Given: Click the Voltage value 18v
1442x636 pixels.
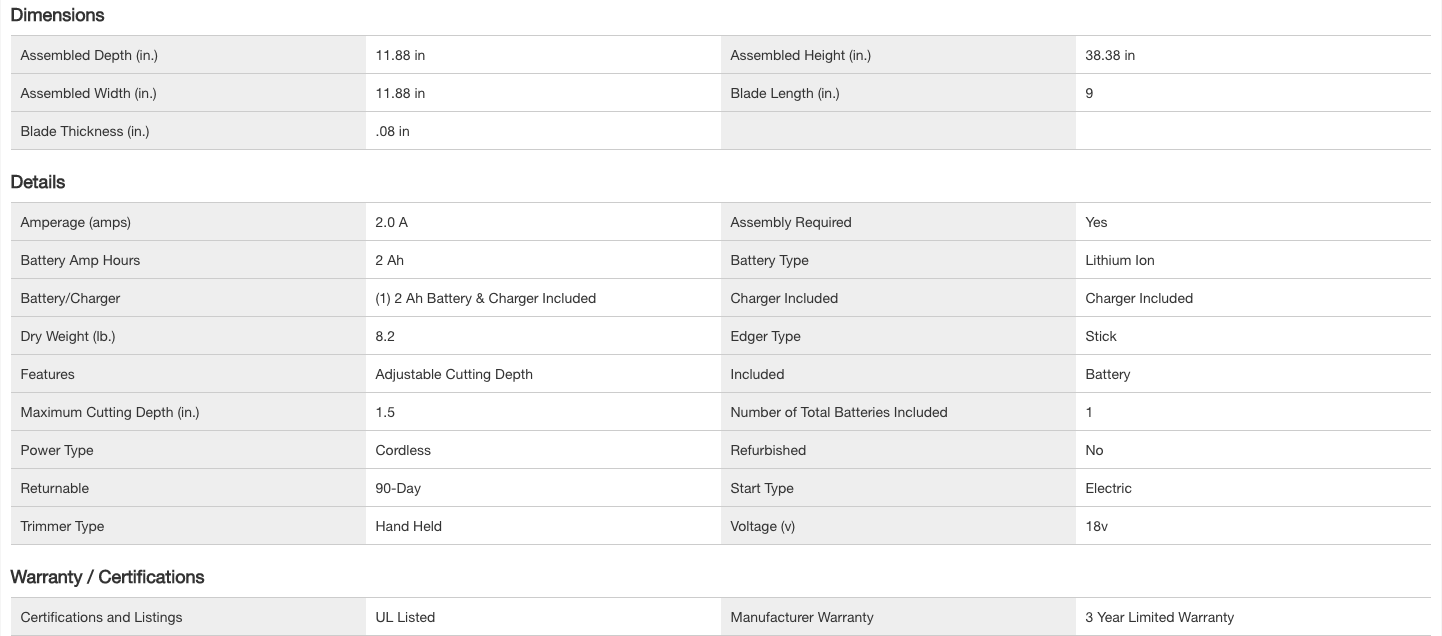Looking at the screenshot, I should (1097, 527).
